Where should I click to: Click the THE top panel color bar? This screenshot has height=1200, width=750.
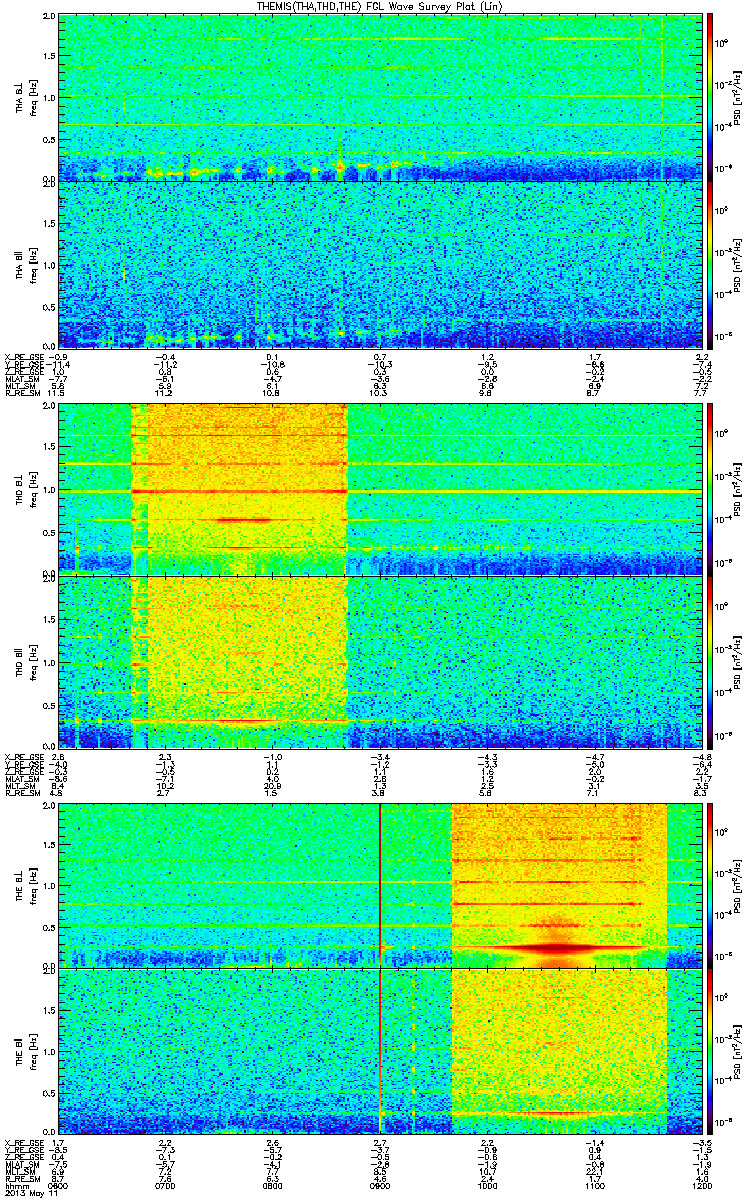(x=710, y=884)
